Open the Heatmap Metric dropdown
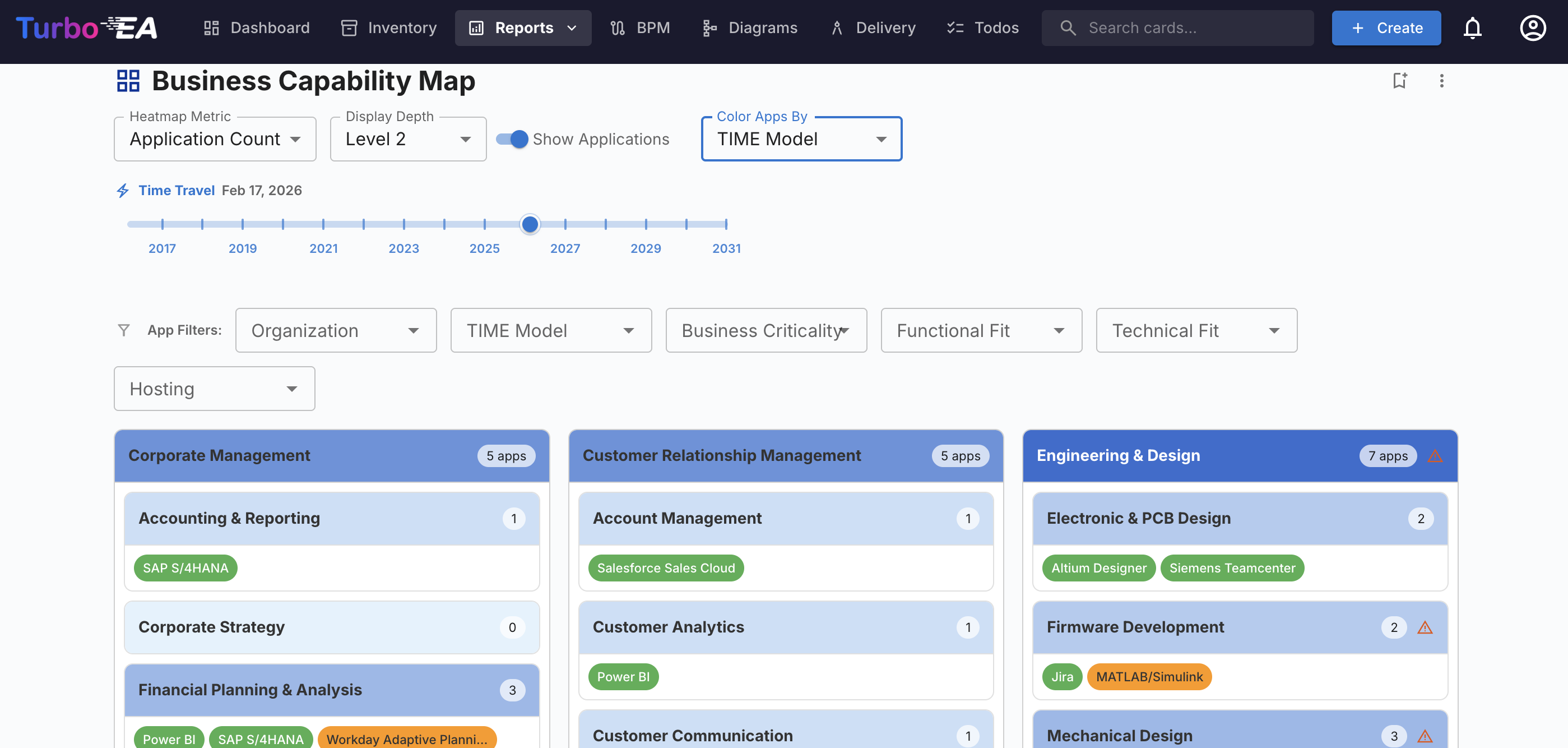 tap(215, 140)
